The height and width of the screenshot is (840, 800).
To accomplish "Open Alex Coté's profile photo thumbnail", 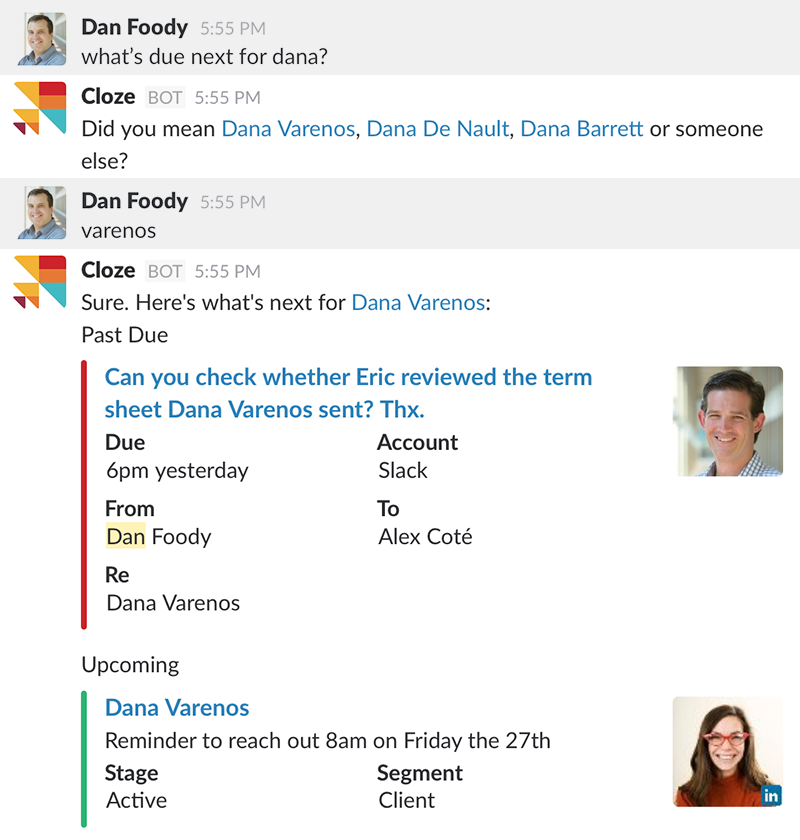I will point(729,421).
